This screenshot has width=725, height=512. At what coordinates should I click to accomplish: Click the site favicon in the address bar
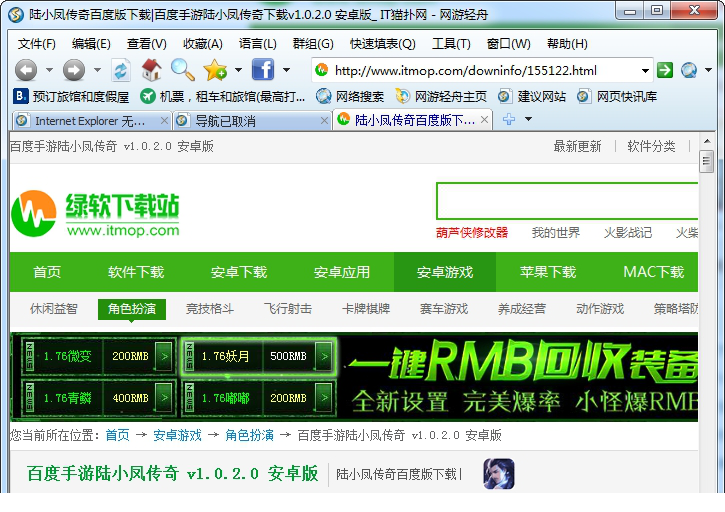(x=321, y=70)
